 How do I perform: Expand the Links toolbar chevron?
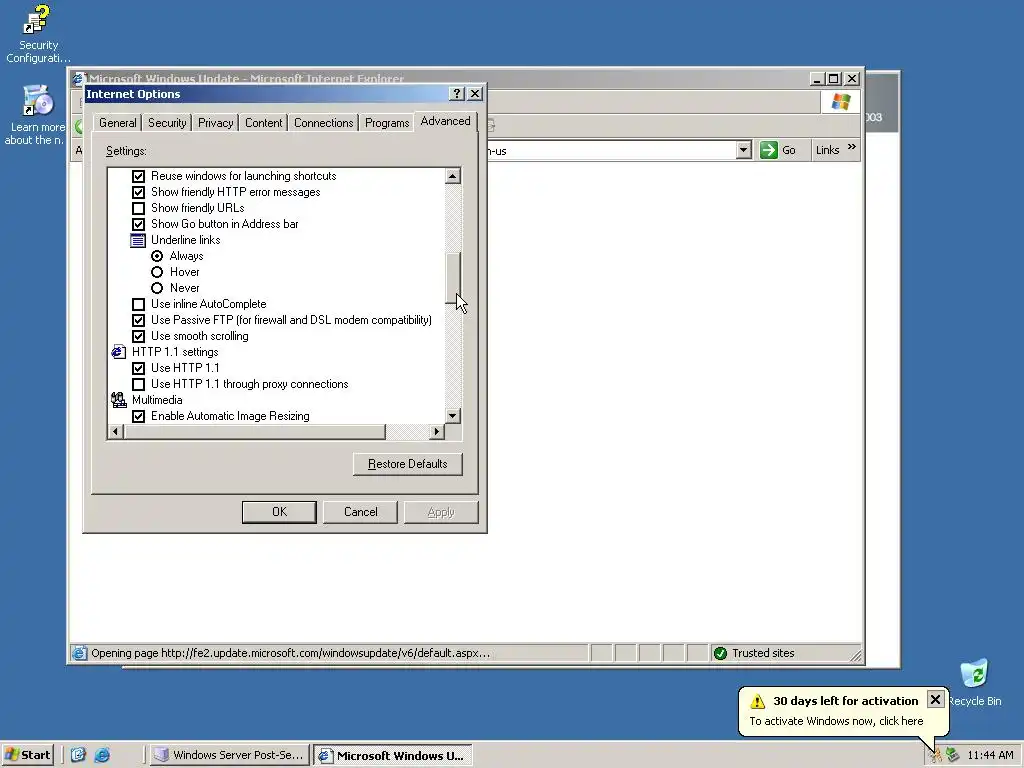[x=852, y=147]
